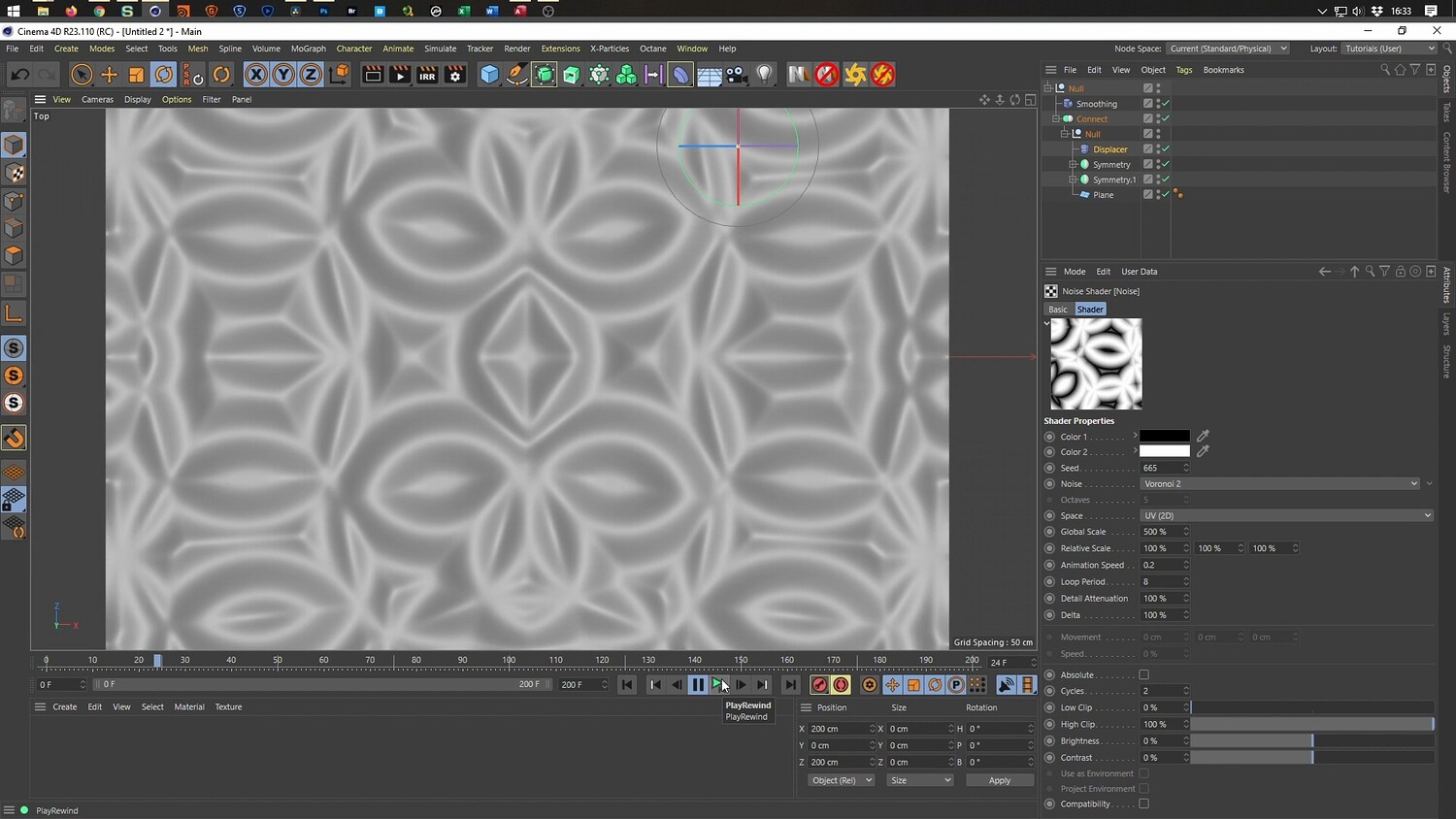The width and height of the screenshot is (1456, 819).
Task: Open User Data in Attribute Manager
Action: click(1140, 272)
